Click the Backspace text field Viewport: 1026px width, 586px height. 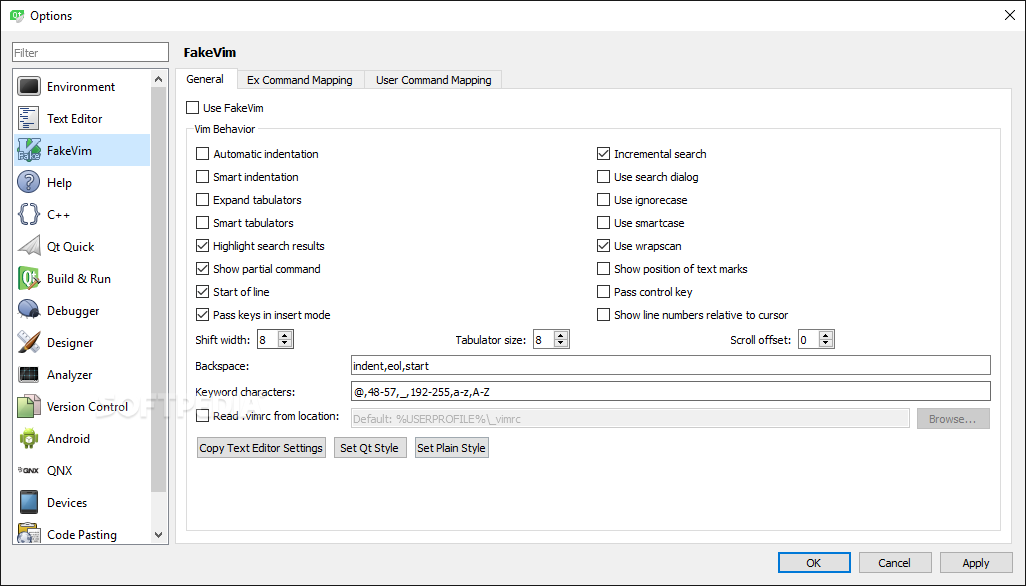671,365
